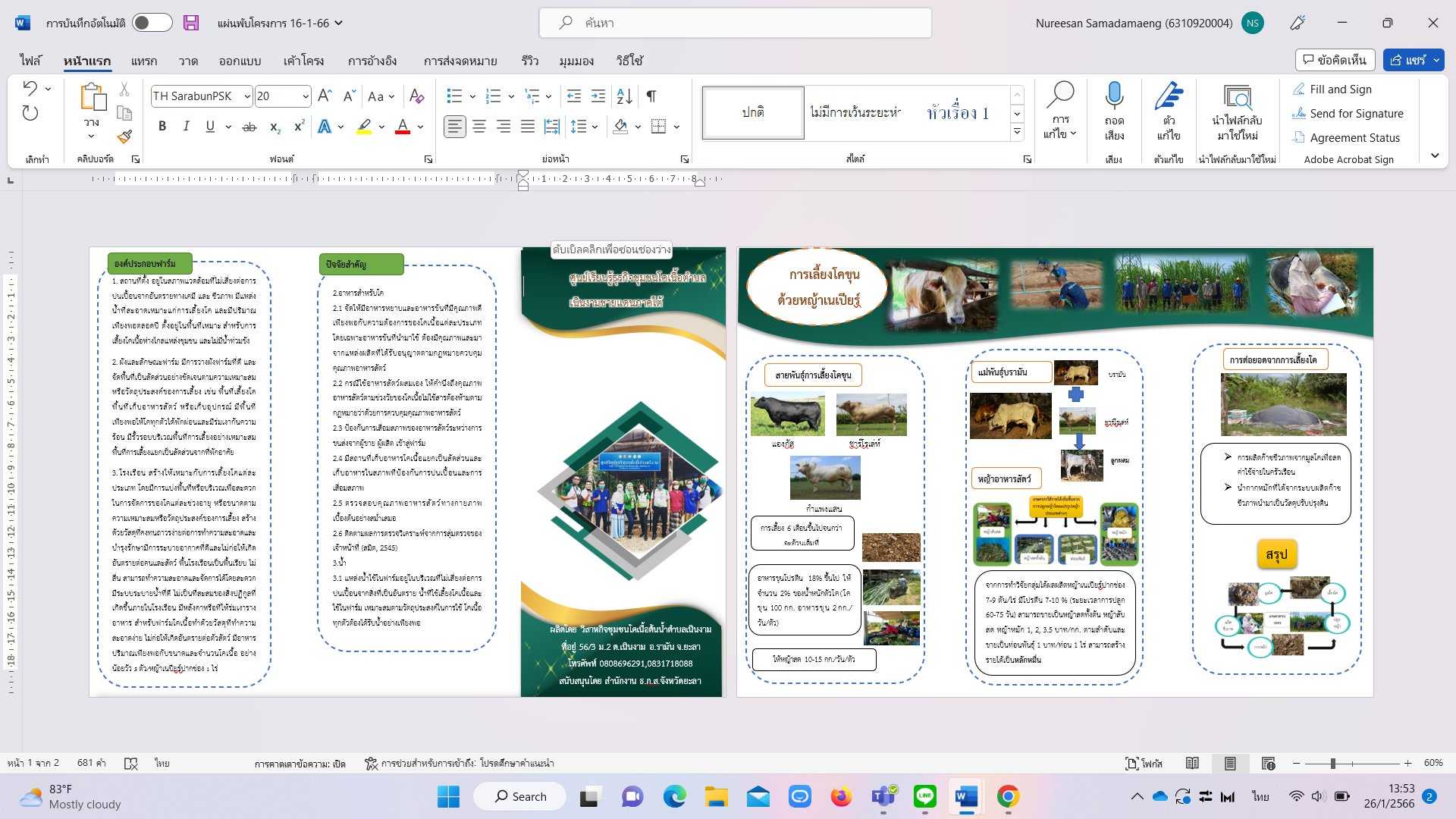Increase font size with the large A icon
The width and height of the screenshot is (1456, 819).
[x=325, y=96]
